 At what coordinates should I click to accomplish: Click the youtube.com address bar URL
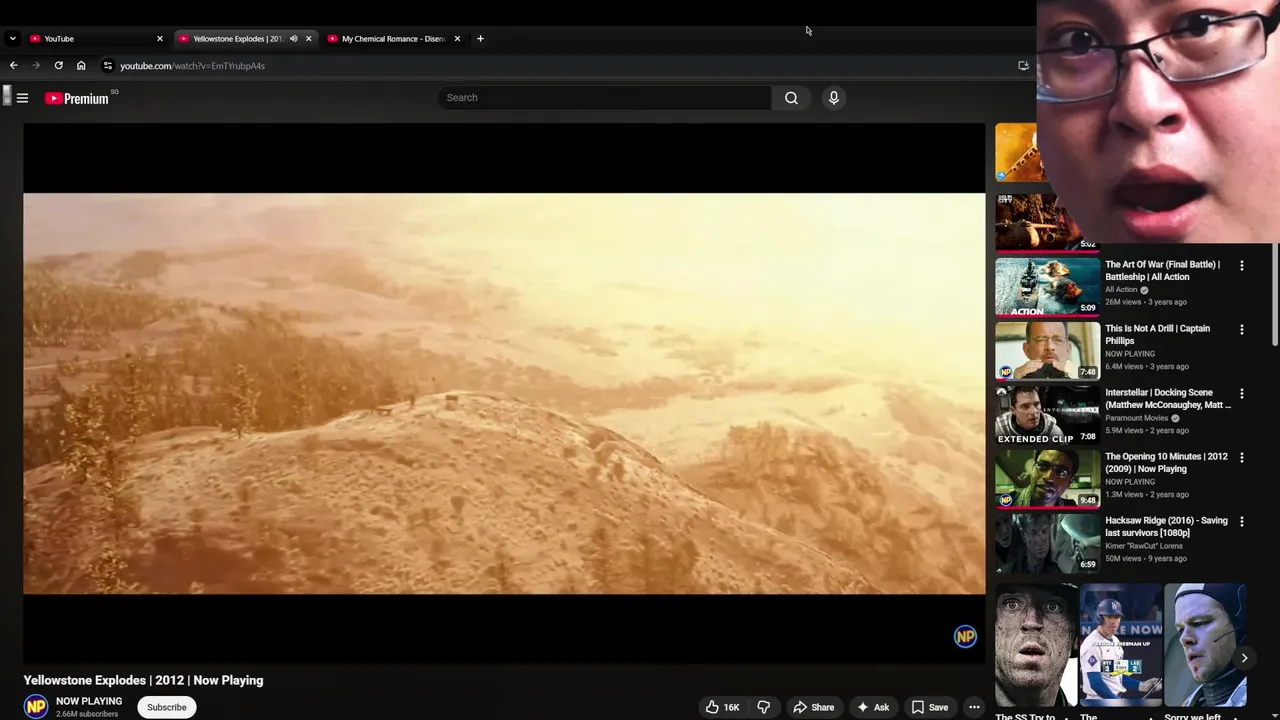(192, 66)
